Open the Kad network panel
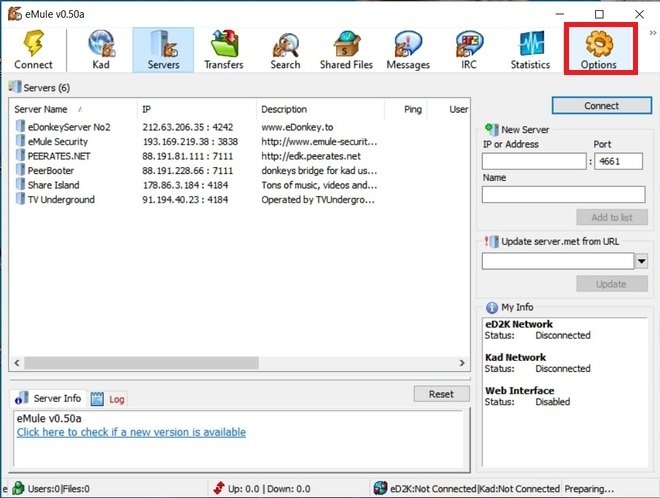660x498 pixels. [x=101, y=50]
